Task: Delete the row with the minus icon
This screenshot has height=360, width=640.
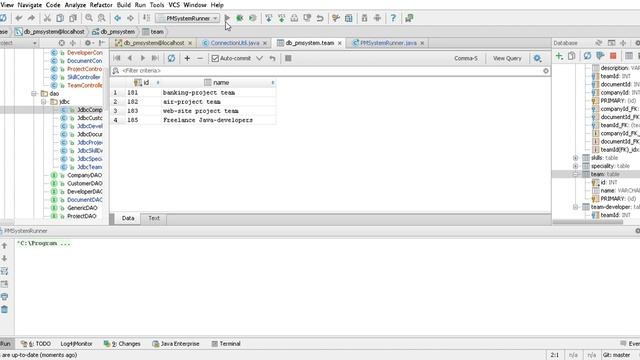Action: point(200,58)
